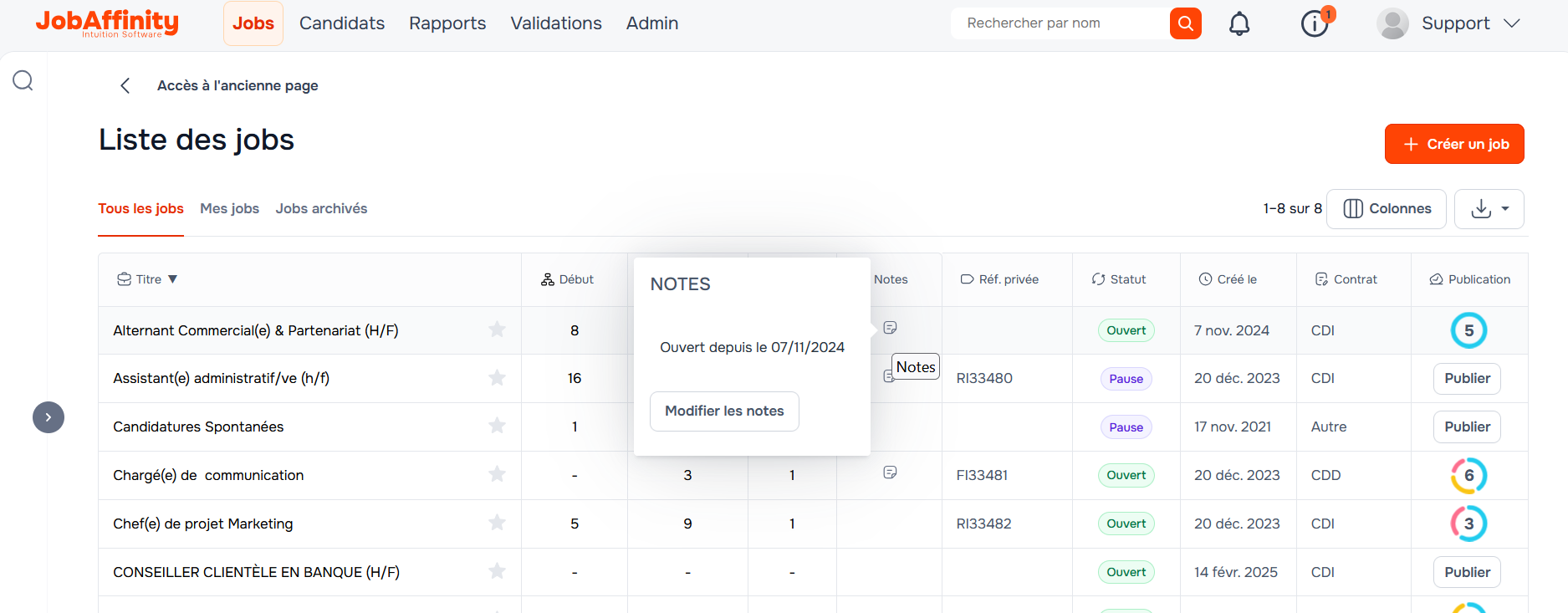Click Créer un job button
Viewport: 1568px width, 613px height.
click(1454, 144)
